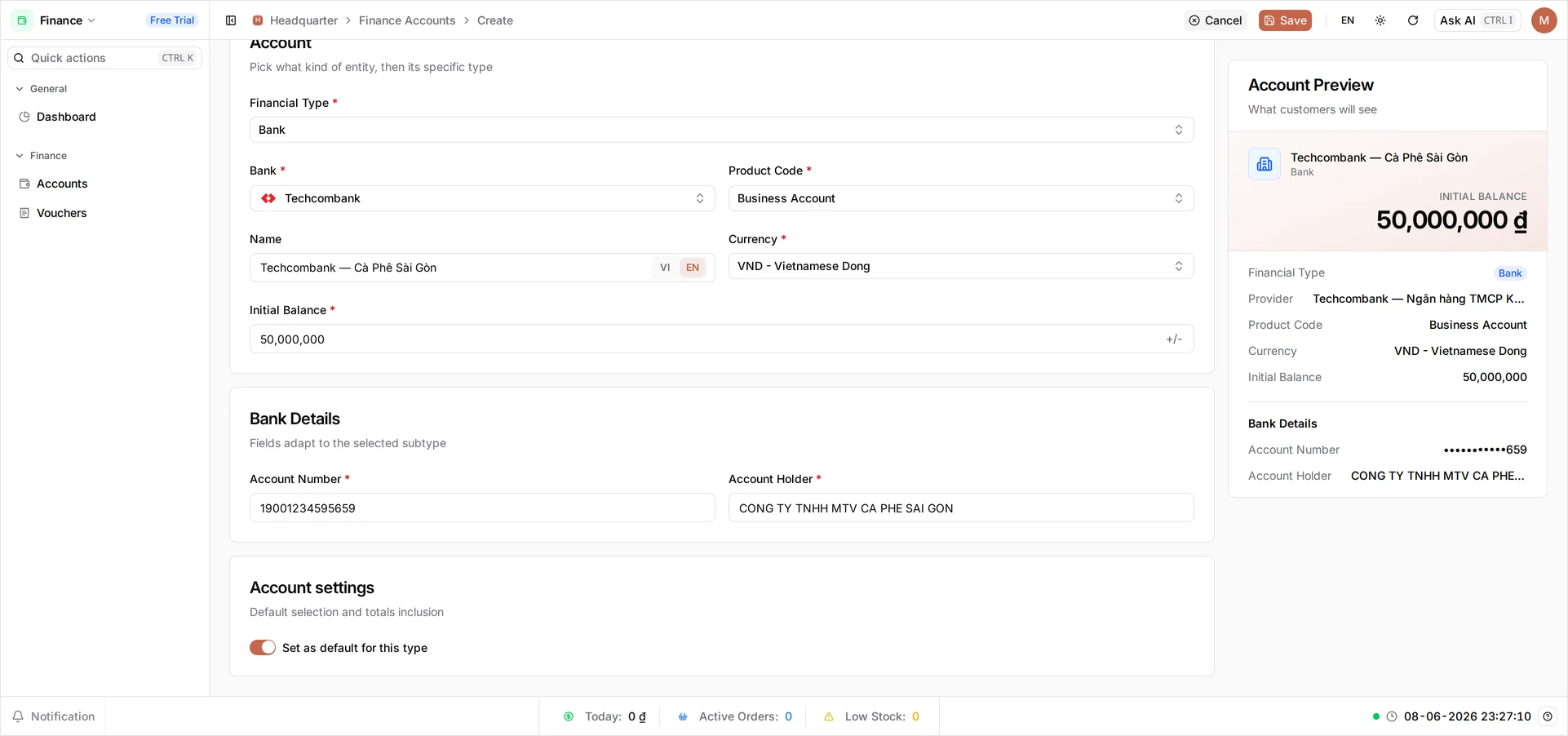Open the Currency VND dropdown
Screen dimensions: 1568x736
(961, 266)
